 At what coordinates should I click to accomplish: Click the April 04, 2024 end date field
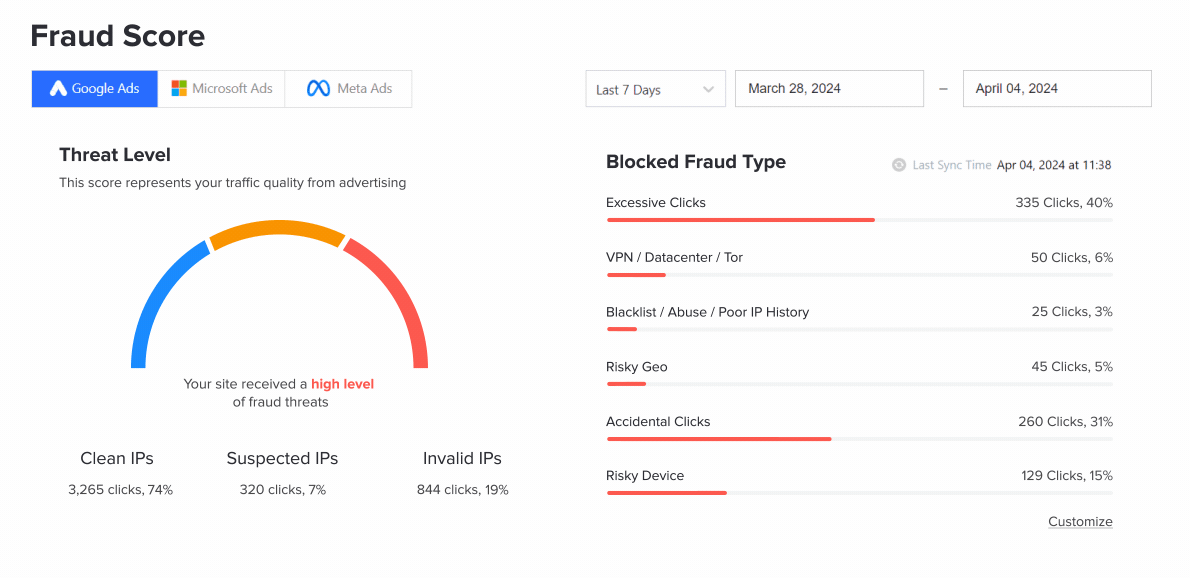click(x=1056, y=88)
